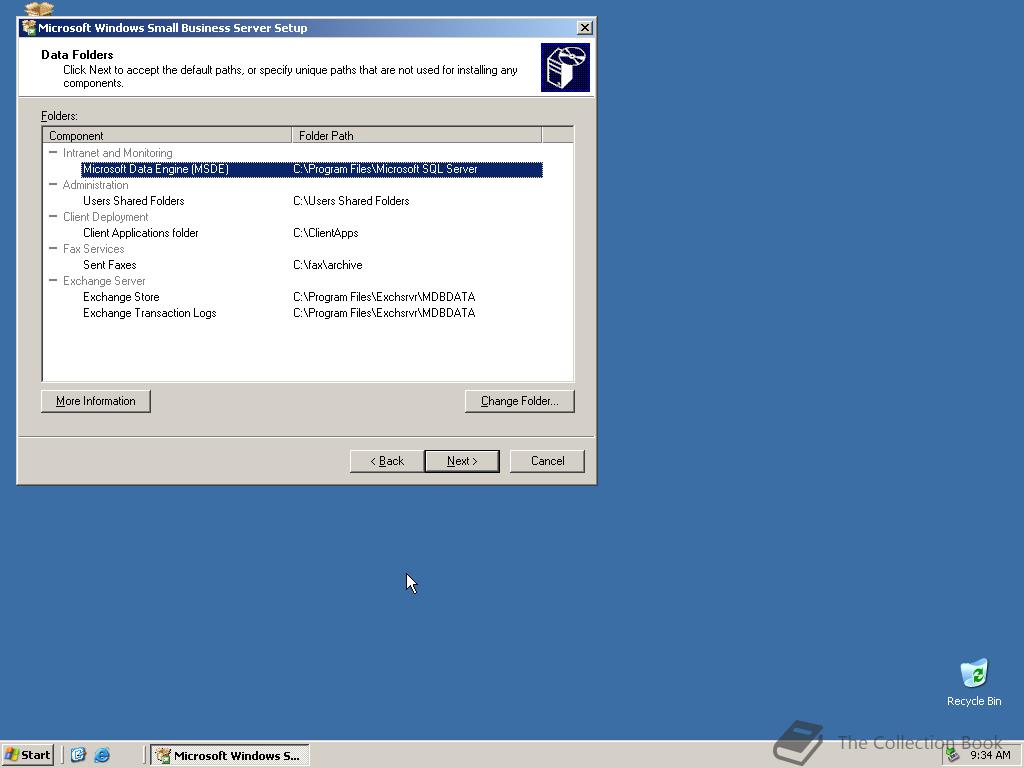
Task: Open More Information about data folders
Action: click(95, 401)
